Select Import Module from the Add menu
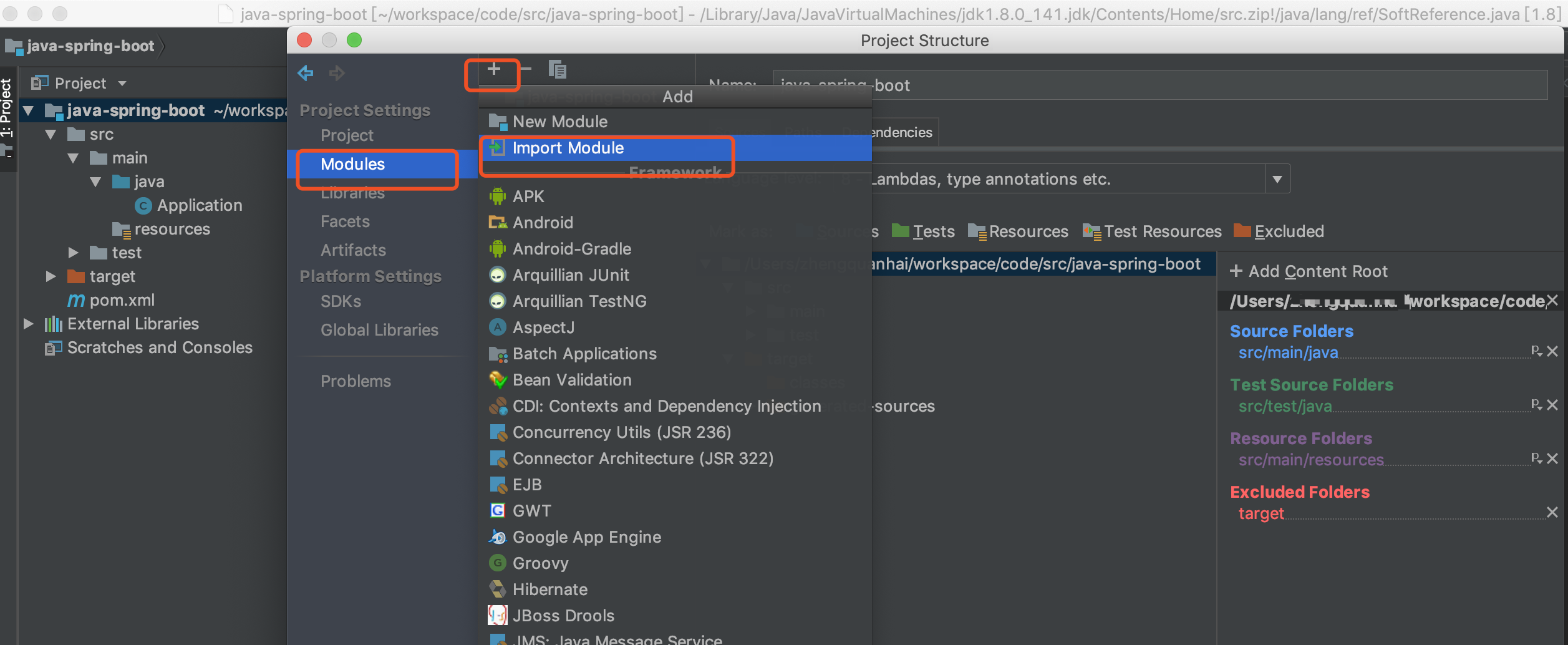 pyautogui.click(x=568, y=148)
